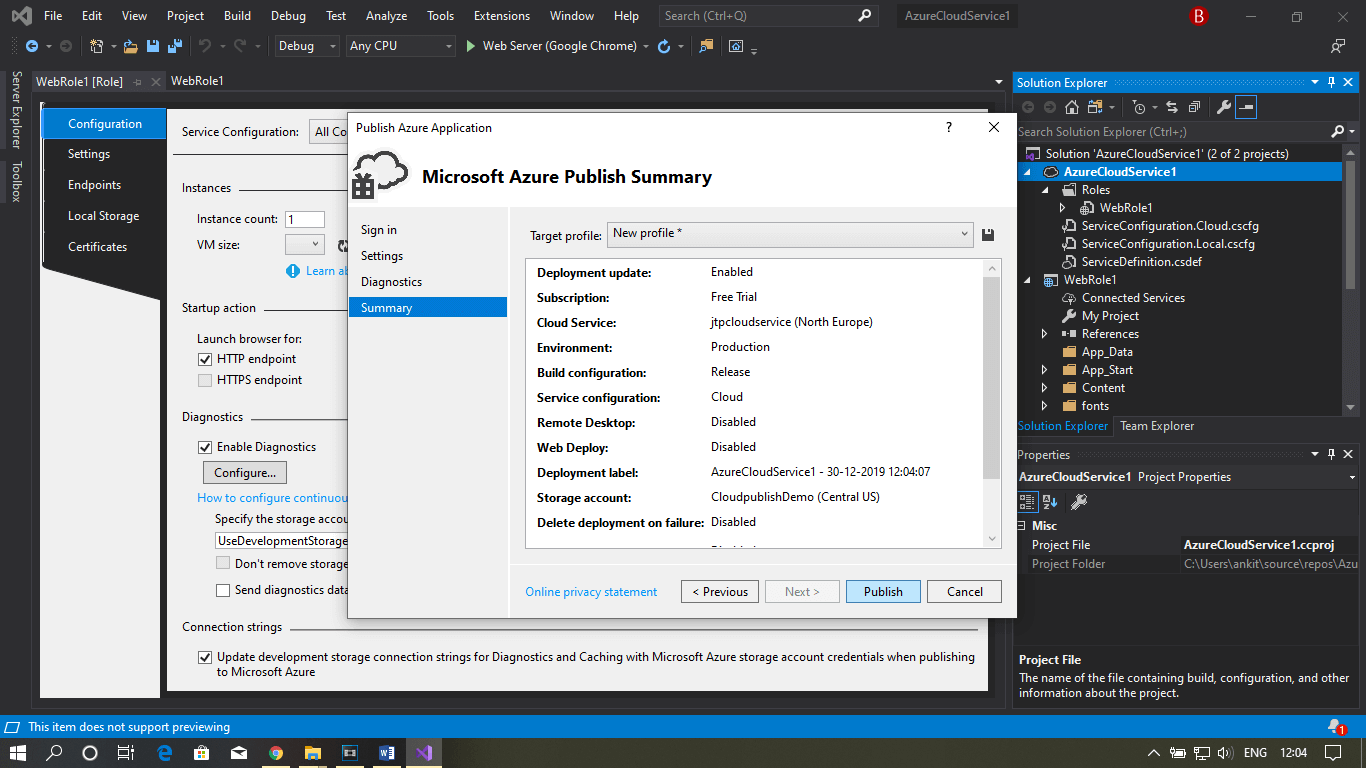This screenshot has width=1366, height=768.
Task: Click the Save All toolbar icon
Action: tap(175, 46)
